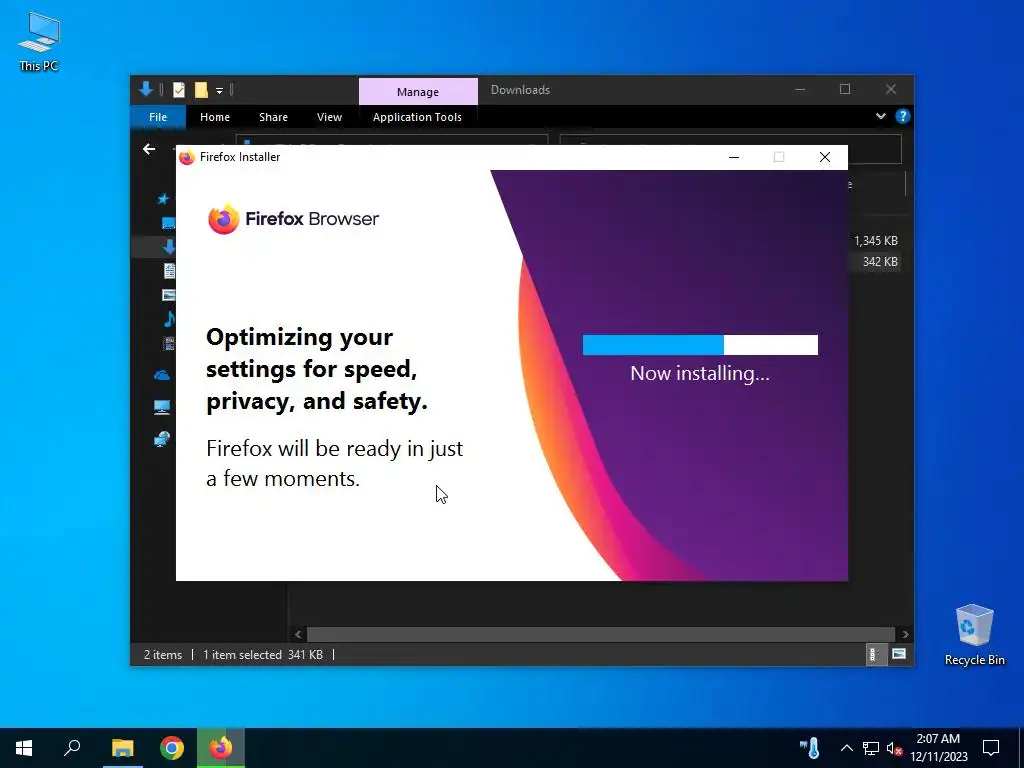Open File Explorer from the taskbar

coord(122,748)
